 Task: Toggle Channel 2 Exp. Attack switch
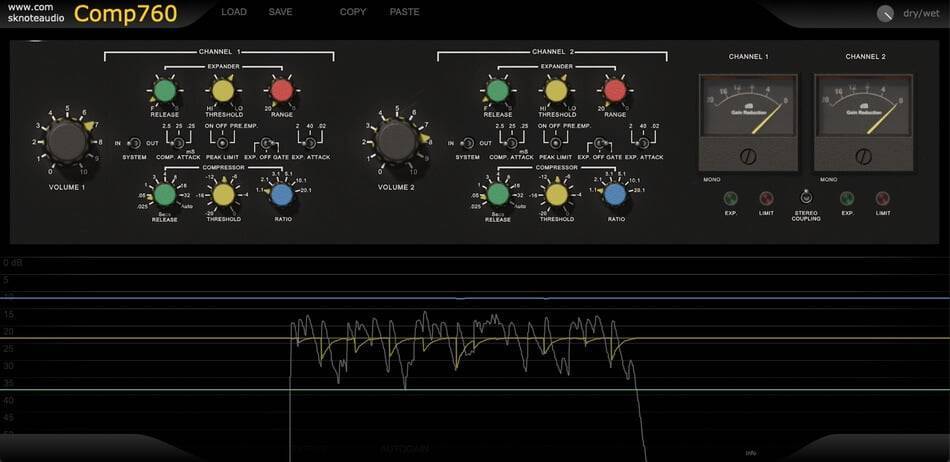[644, 143]
